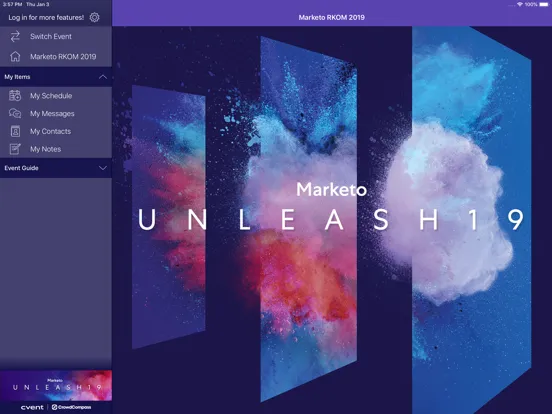
Task: Open My Schedule
Action: pos(56,95)
